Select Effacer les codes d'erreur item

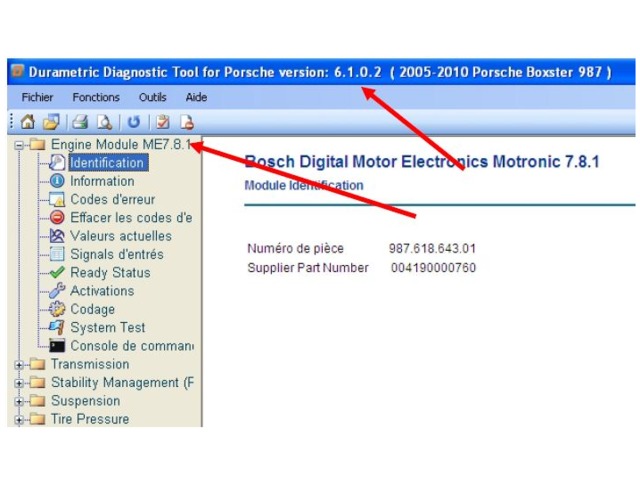tap(131, 218)
